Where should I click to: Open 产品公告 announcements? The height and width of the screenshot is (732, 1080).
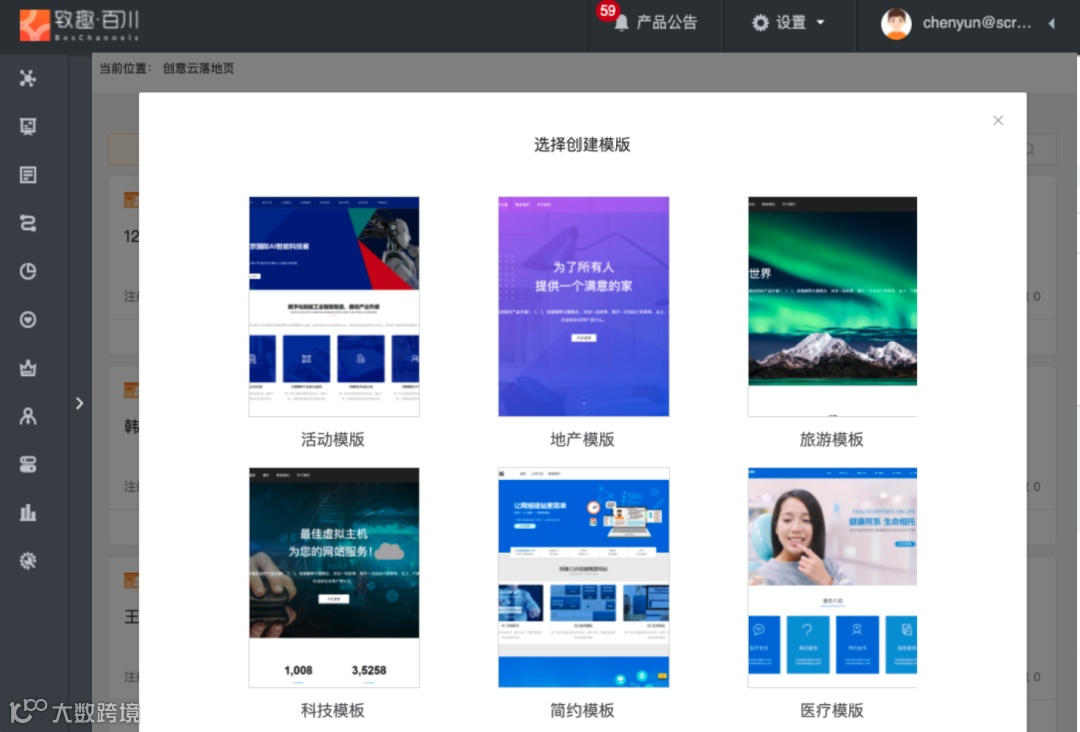pyautogui.click(x=666, y=23)
